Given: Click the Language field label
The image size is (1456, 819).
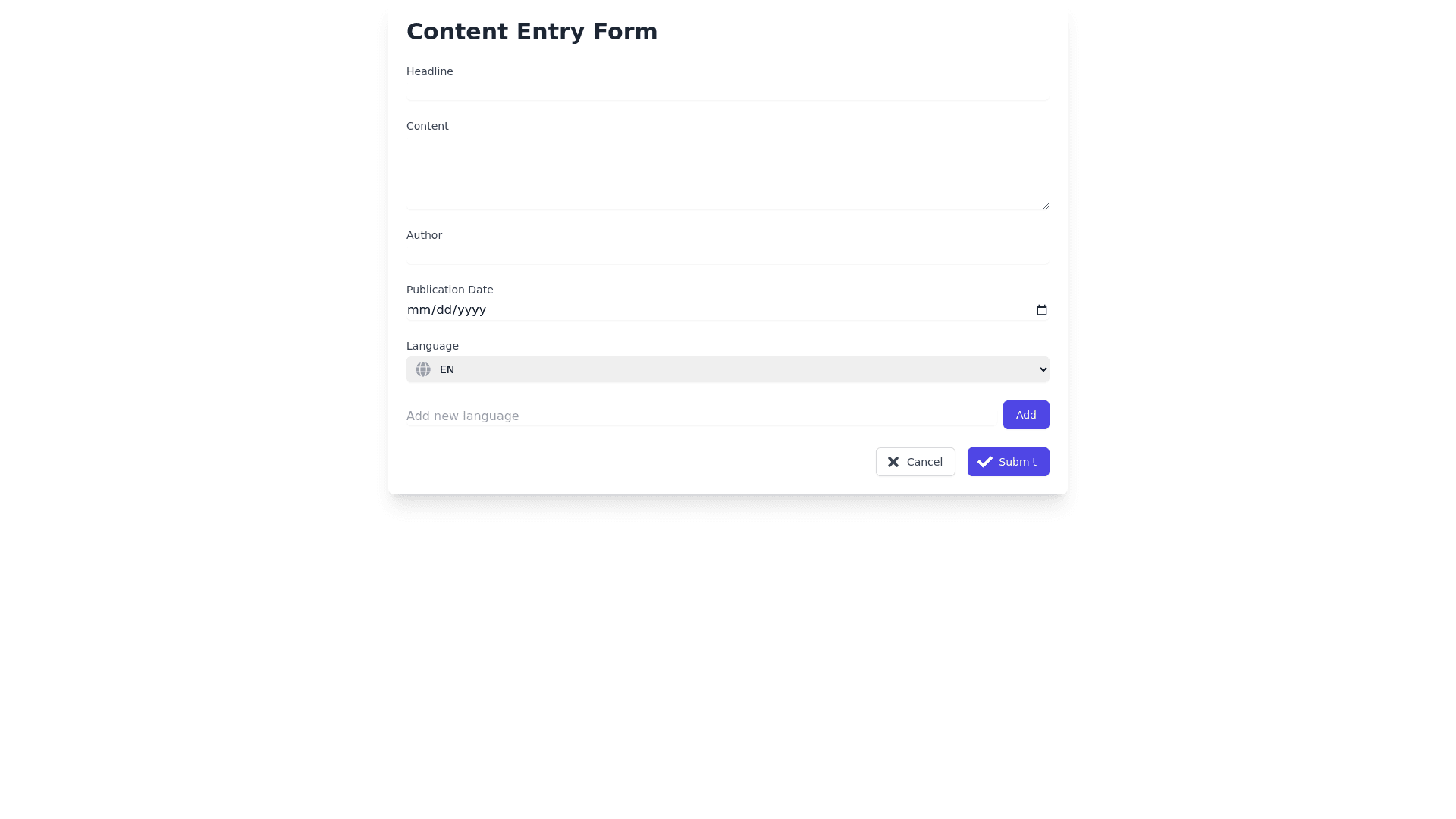Looking at the screenshot, I should 432,346.
